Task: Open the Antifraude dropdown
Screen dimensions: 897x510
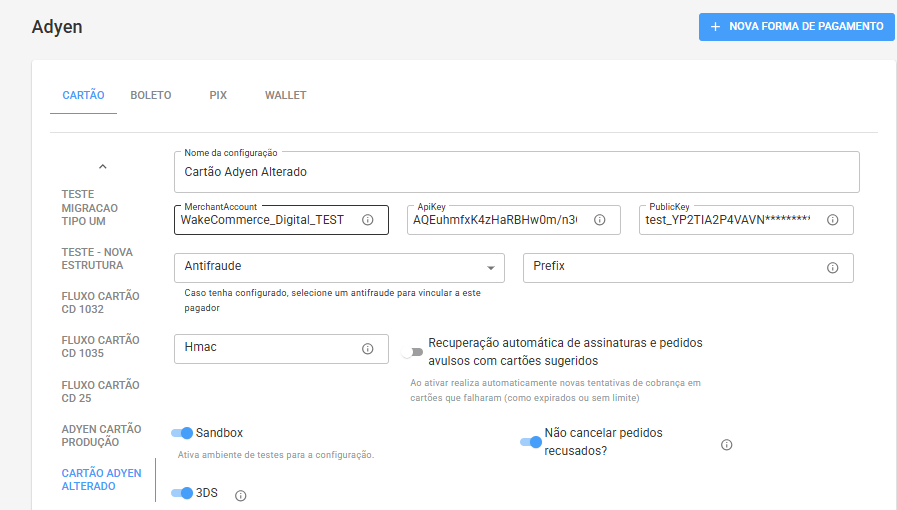Action: pyautogui.click(x=339, y=268)
